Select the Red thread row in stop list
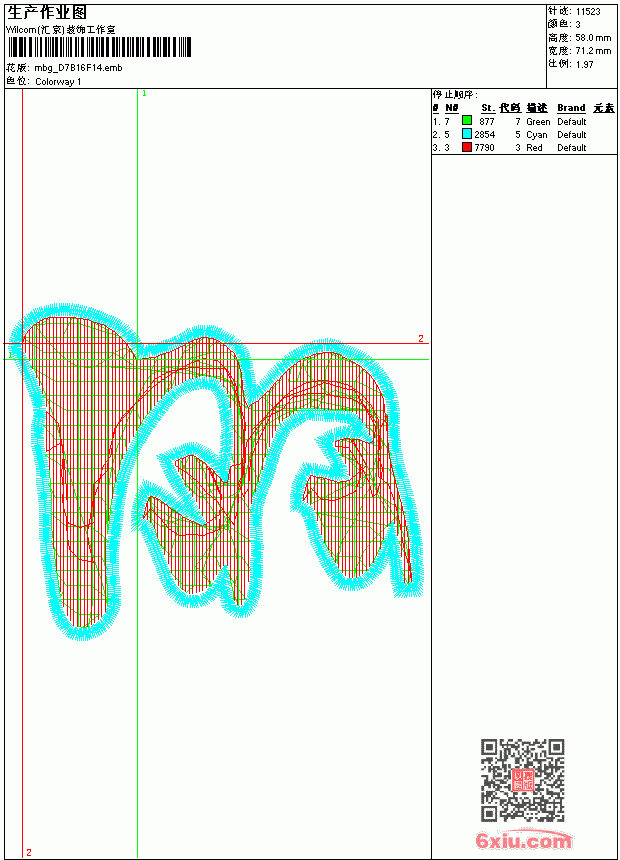The image size is (620, 860). [x=524, y=148]
